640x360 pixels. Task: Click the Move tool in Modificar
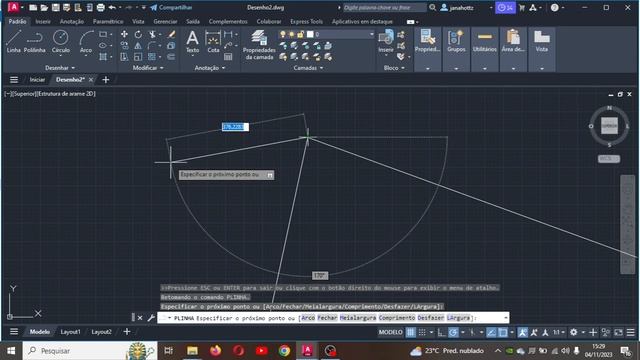pyautogui.click(x=124, y=35)
